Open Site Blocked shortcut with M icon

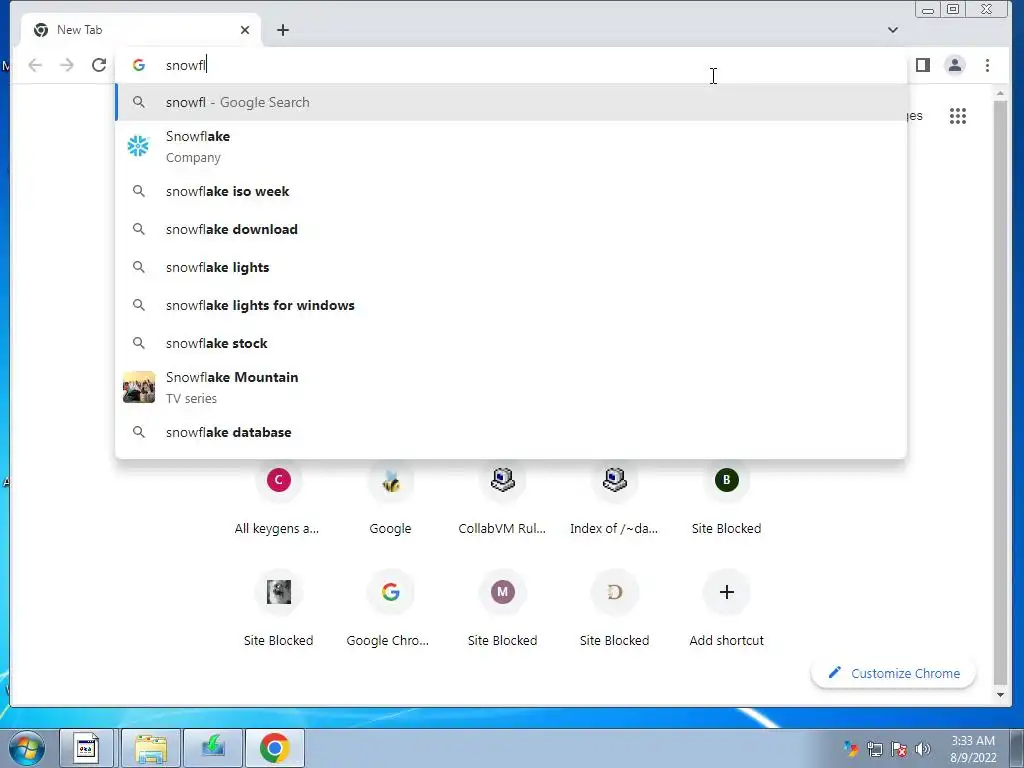[x=502, y=611]
